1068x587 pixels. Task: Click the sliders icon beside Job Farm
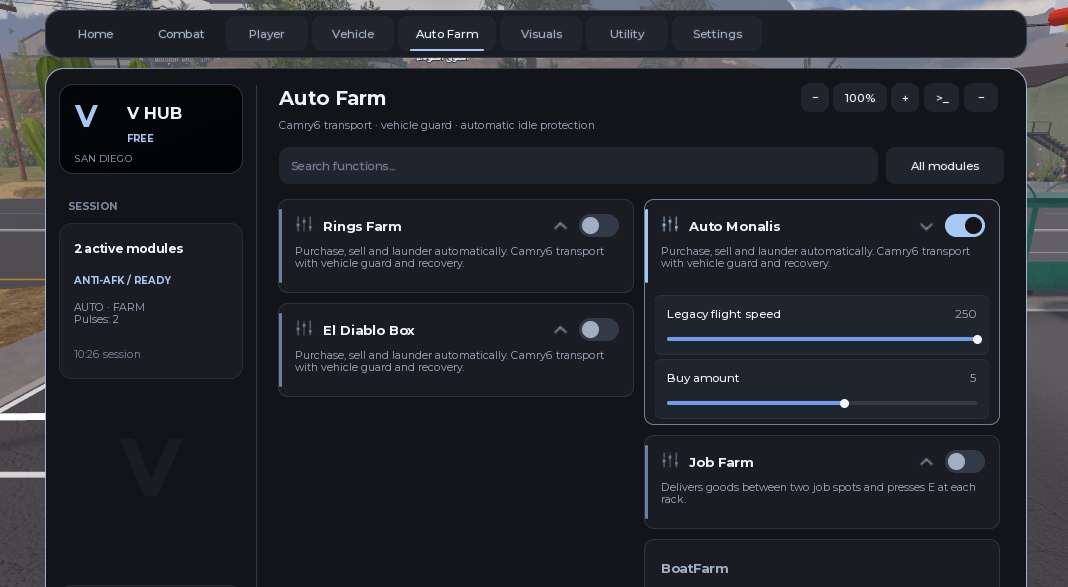click(670, 460)
